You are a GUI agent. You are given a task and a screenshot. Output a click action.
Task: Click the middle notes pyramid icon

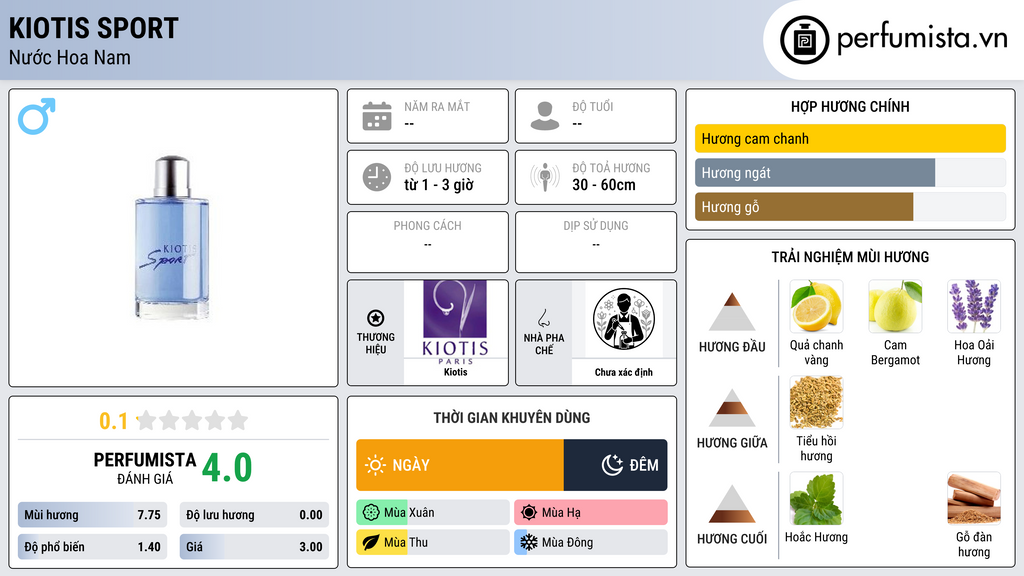click(732, 408)
